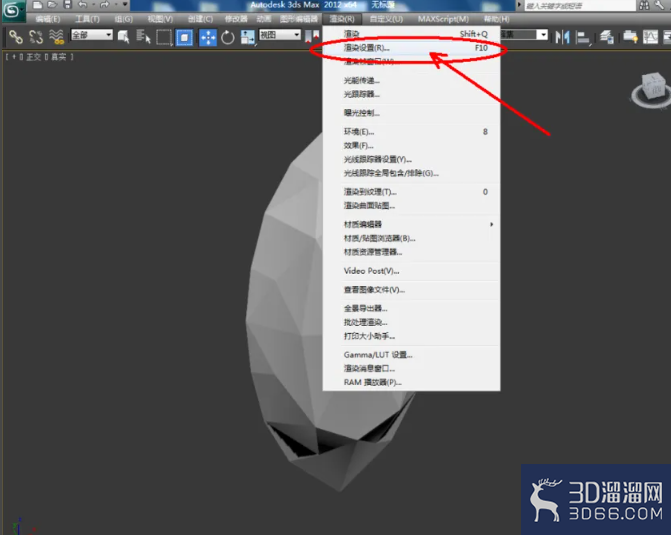Open the 动画 menu

pos(264,19)
